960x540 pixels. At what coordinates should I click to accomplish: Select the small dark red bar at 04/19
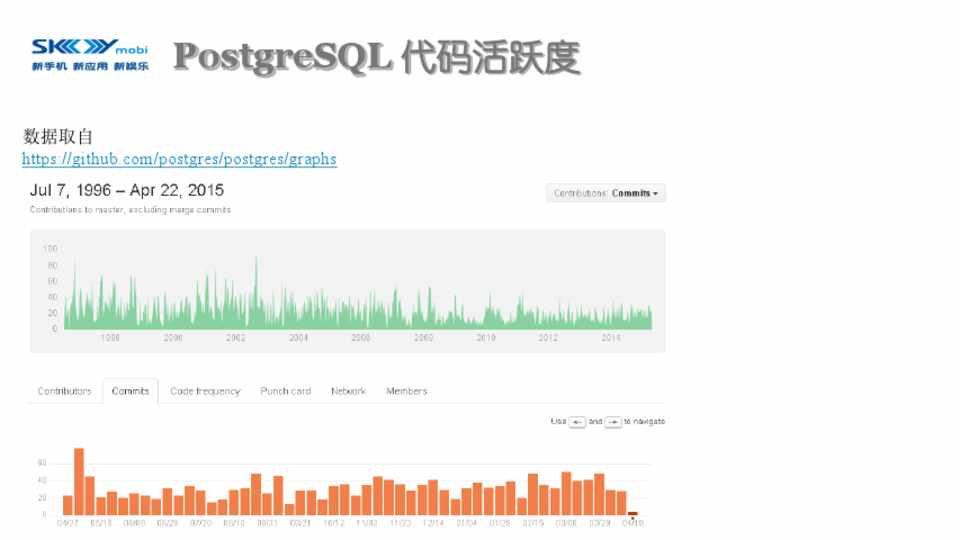pos(632,514)
